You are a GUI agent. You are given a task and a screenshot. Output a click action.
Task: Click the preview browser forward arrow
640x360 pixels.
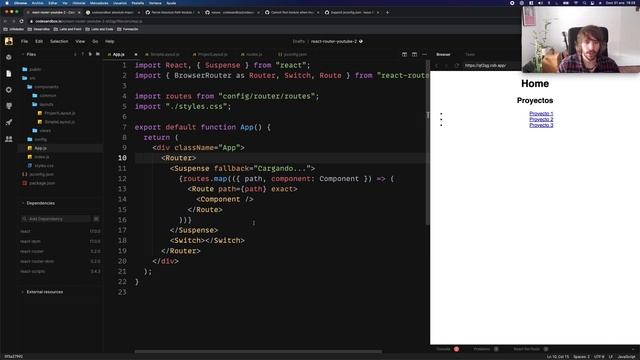tap(446, 65)
